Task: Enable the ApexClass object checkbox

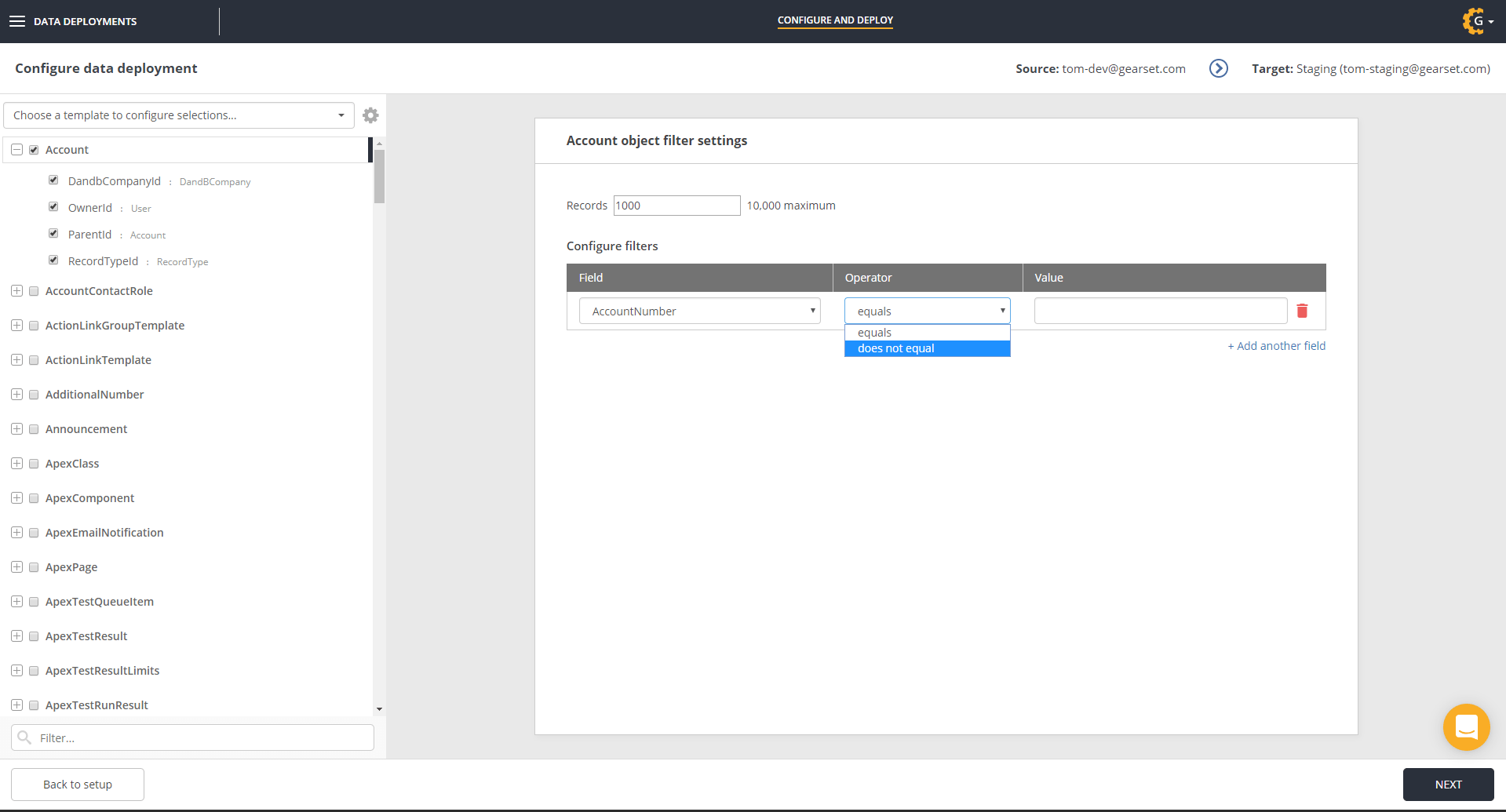Action: coord(34,464)
